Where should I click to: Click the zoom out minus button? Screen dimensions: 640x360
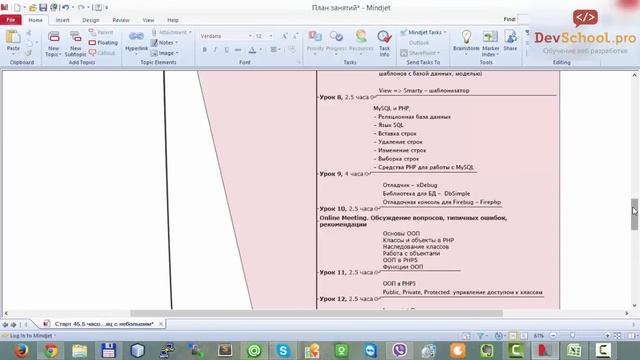(553, 336)
